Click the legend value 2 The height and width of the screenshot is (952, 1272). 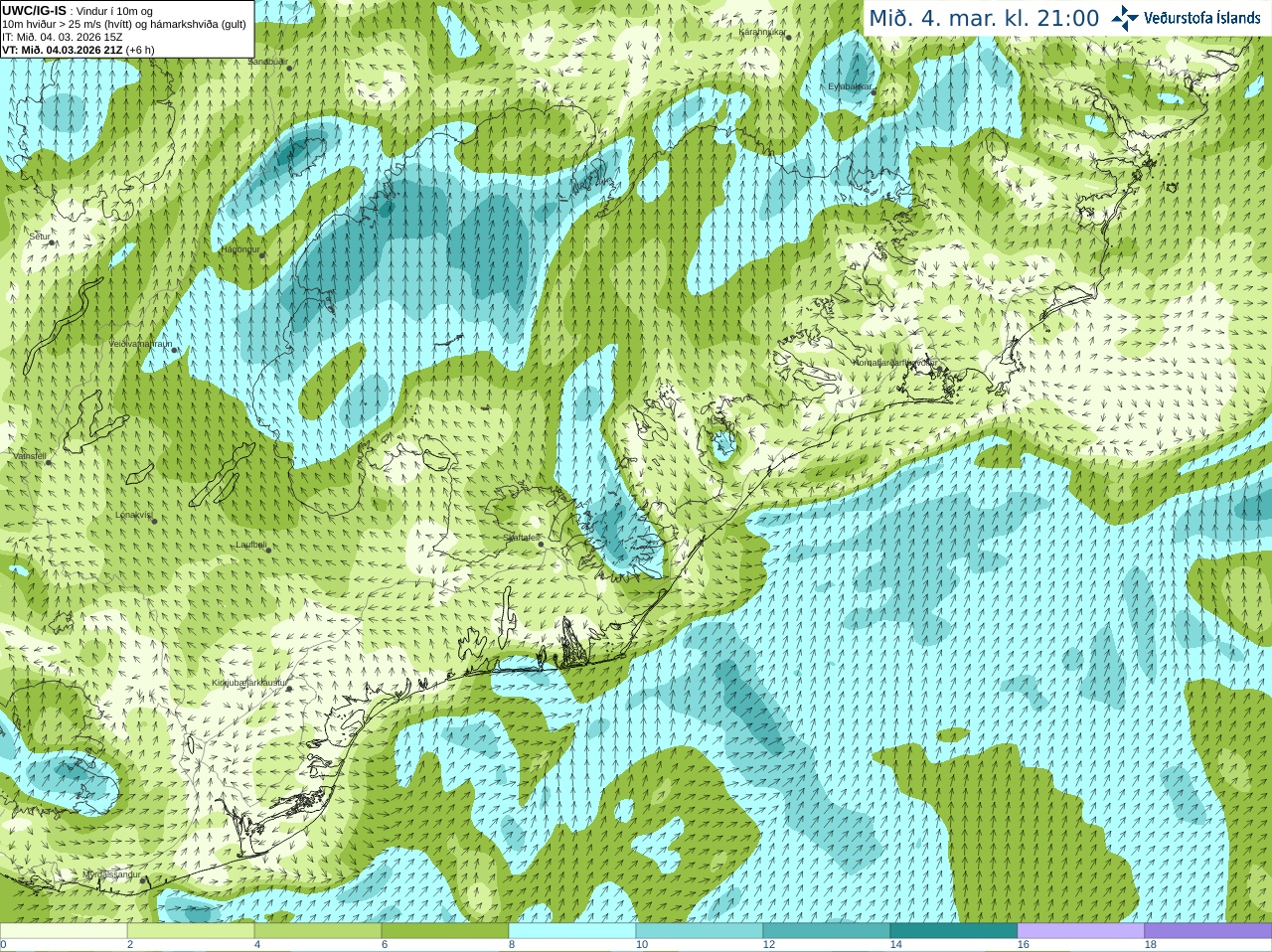[130, 945]
